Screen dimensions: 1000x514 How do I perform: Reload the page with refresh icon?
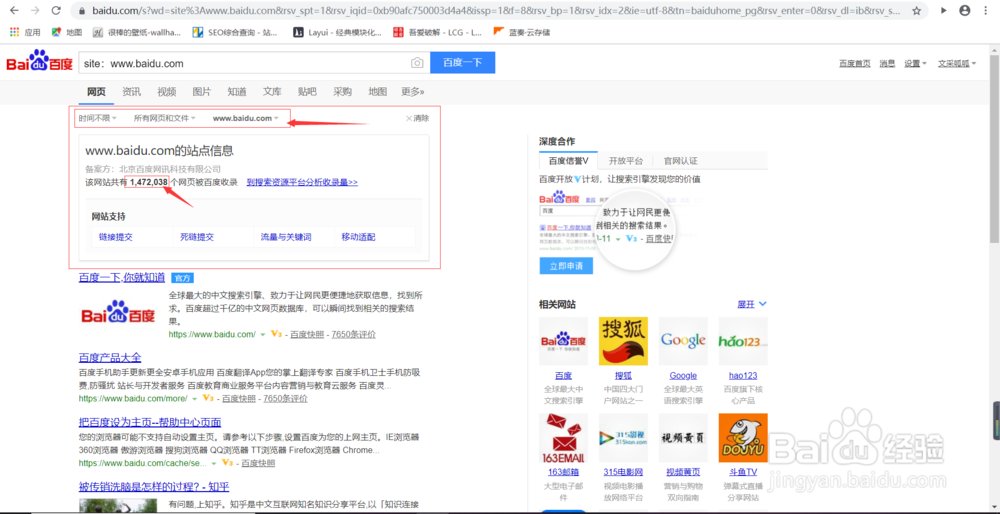click(x=56, y=11)
